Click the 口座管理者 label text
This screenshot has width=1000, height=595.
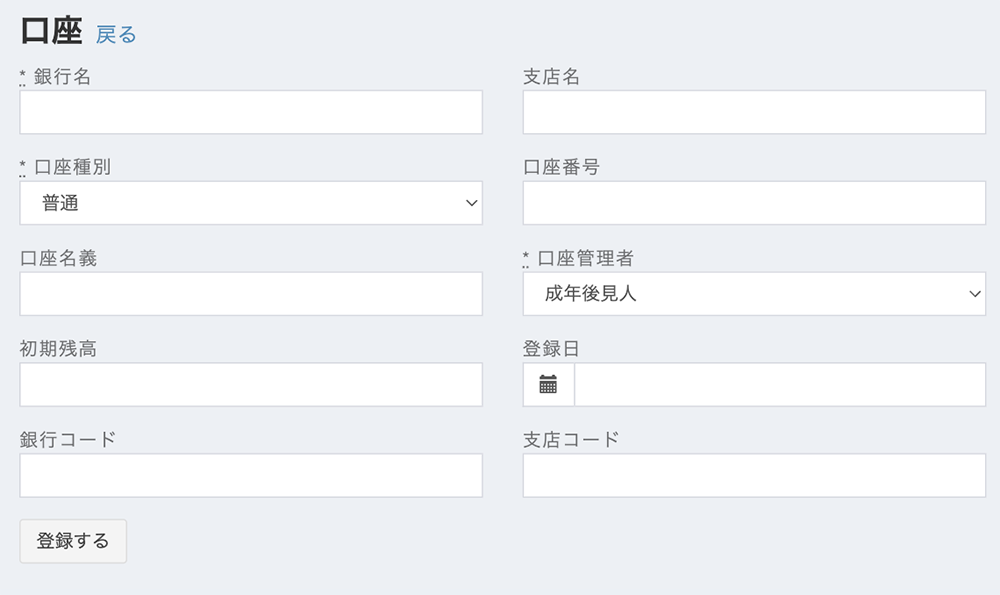click(585, 258)
